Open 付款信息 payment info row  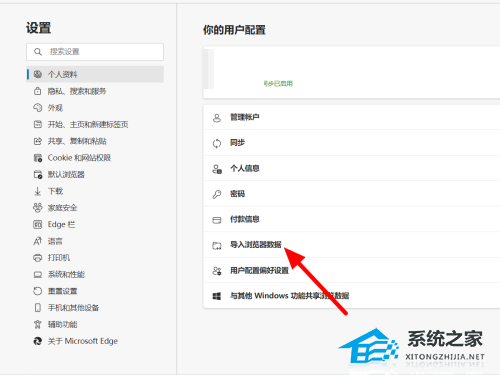click(352, 219)
